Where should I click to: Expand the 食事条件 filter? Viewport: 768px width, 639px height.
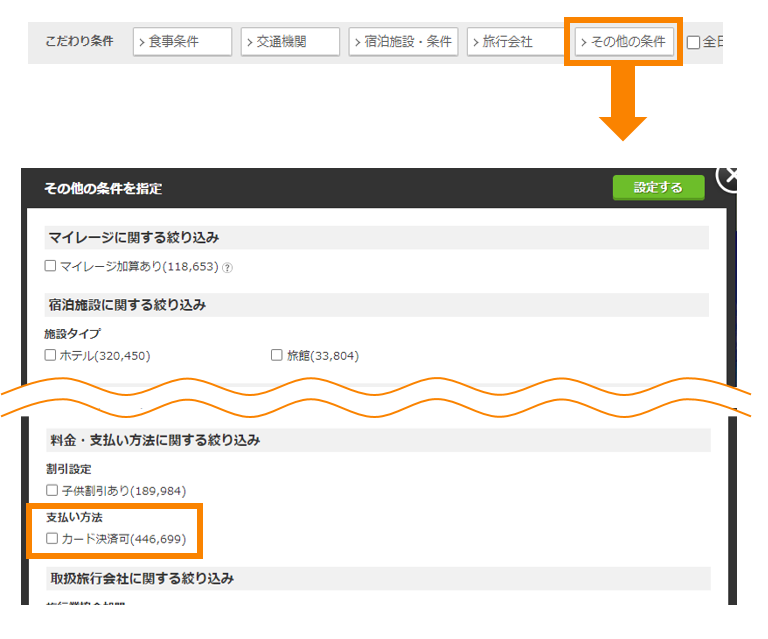tap(181, 42)
